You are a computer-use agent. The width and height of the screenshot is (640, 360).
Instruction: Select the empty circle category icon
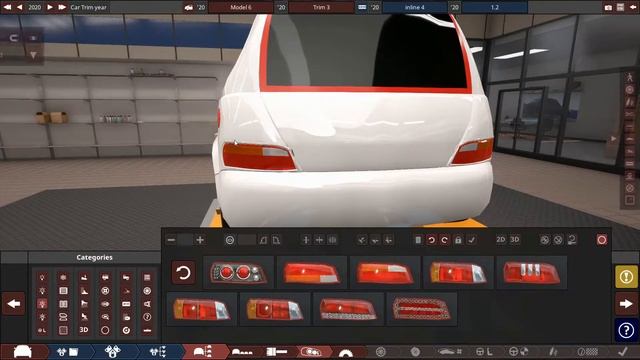coord(105,330)
